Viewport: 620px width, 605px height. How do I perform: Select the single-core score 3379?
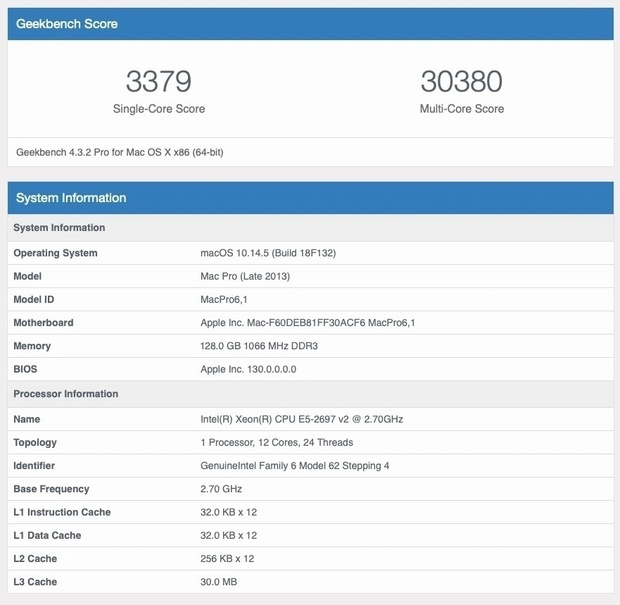pos(159,81)
